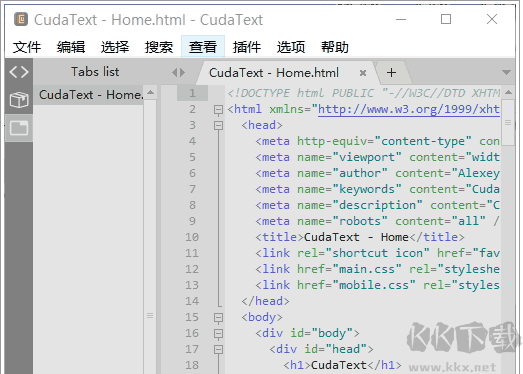523x374 pixels.
Task: Toggle fold of div id="head" on line 17
Action: click(x=218, y=349)
